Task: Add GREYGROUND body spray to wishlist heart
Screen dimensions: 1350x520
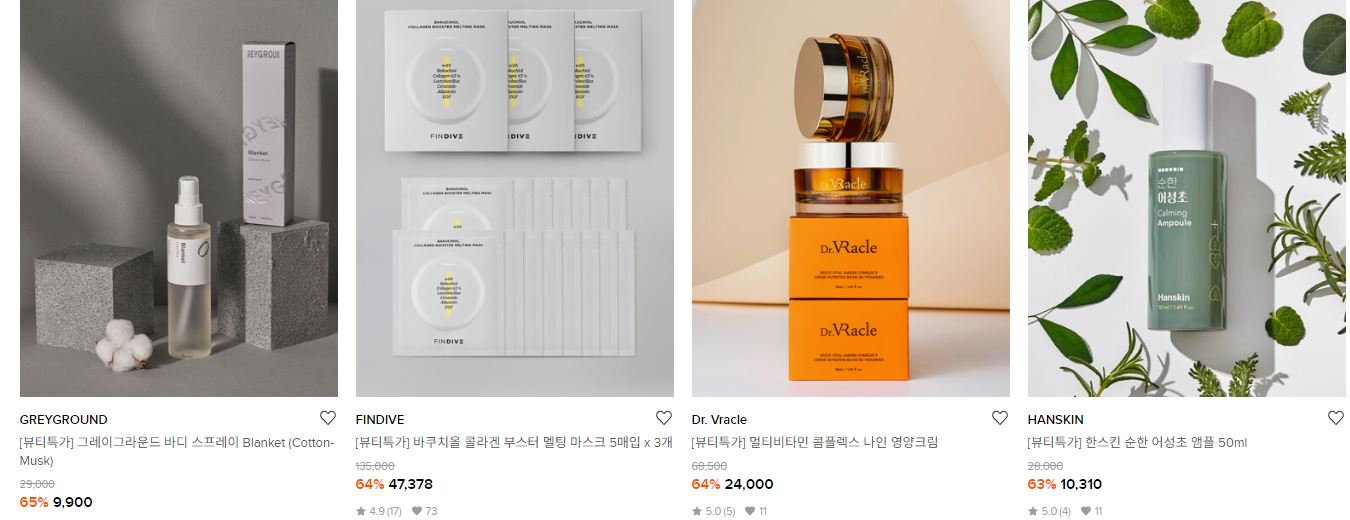Action: [328, 418]
